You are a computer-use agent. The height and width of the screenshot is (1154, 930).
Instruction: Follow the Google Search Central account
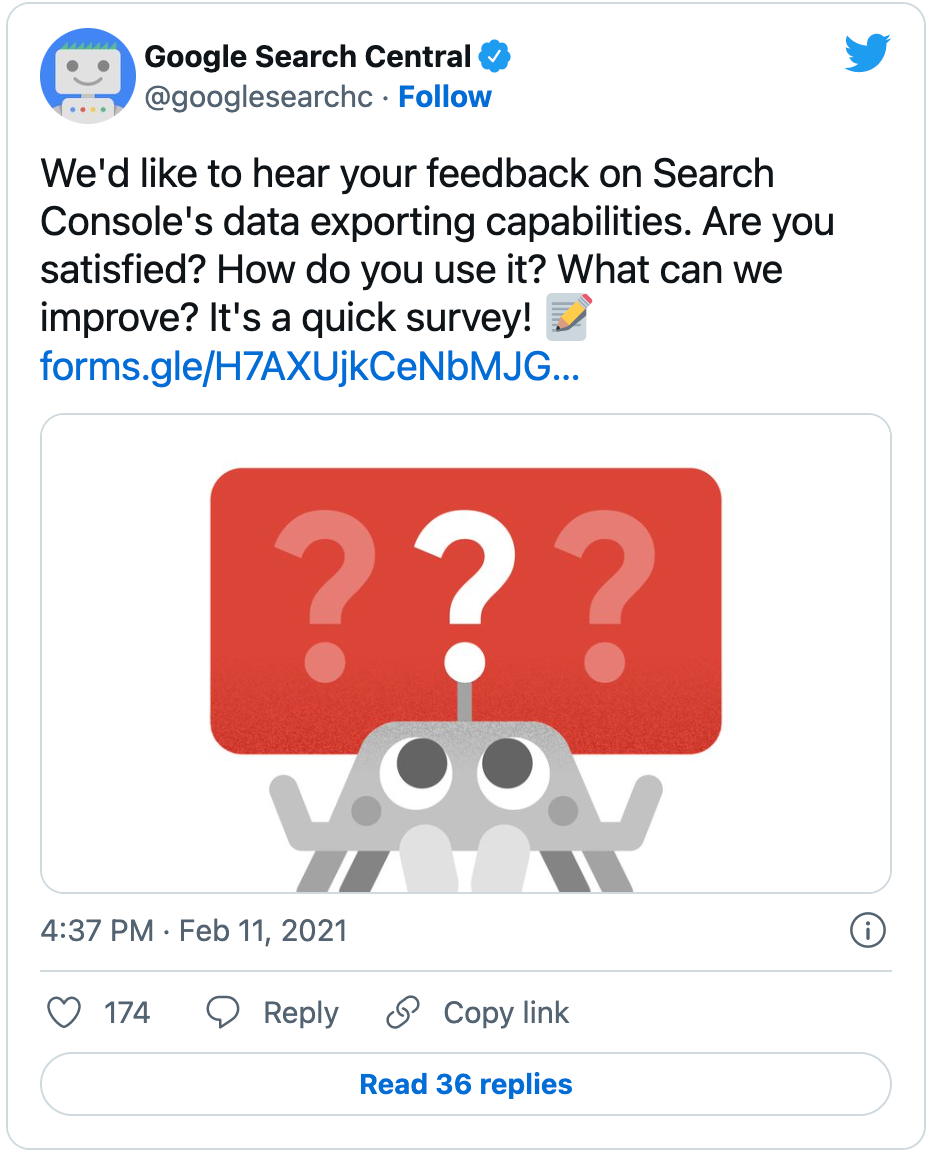[x=444, y=96]
